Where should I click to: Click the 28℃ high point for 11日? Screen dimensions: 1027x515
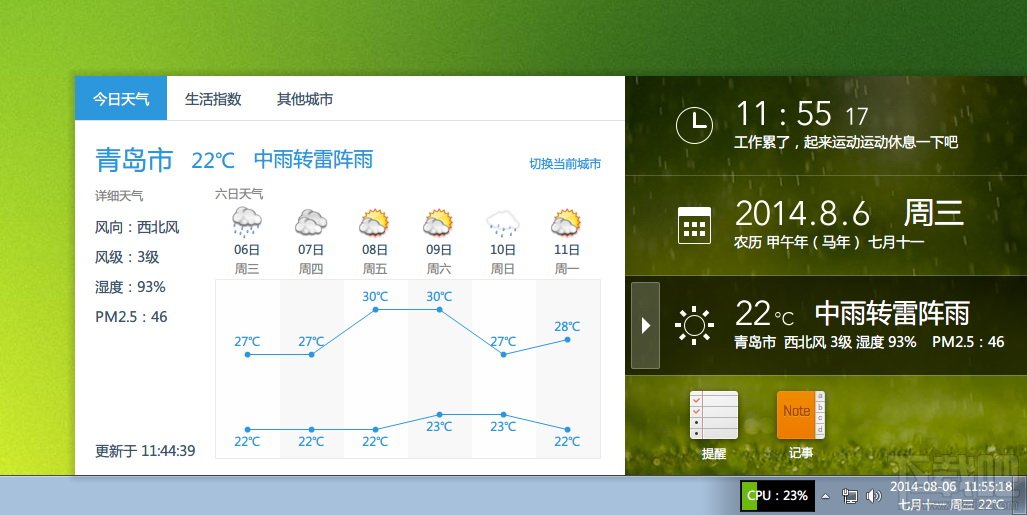point(567,339)
